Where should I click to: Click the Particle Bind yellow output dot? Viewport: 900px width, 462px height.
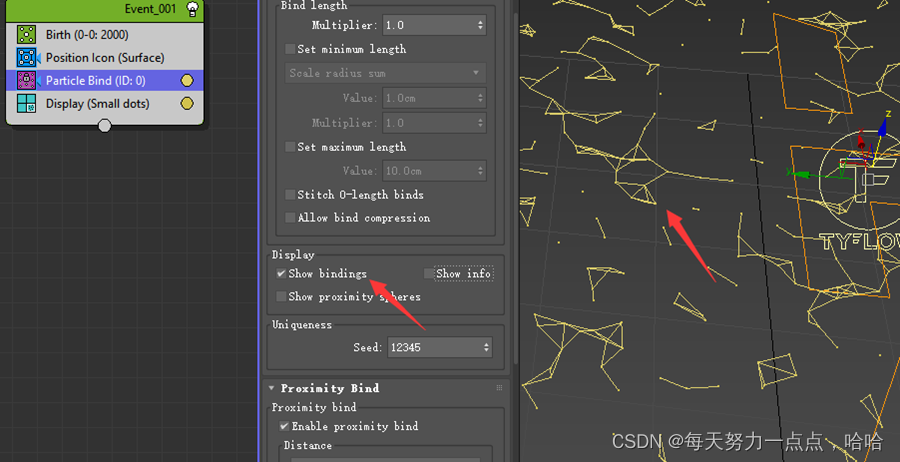tap(187, 81)
